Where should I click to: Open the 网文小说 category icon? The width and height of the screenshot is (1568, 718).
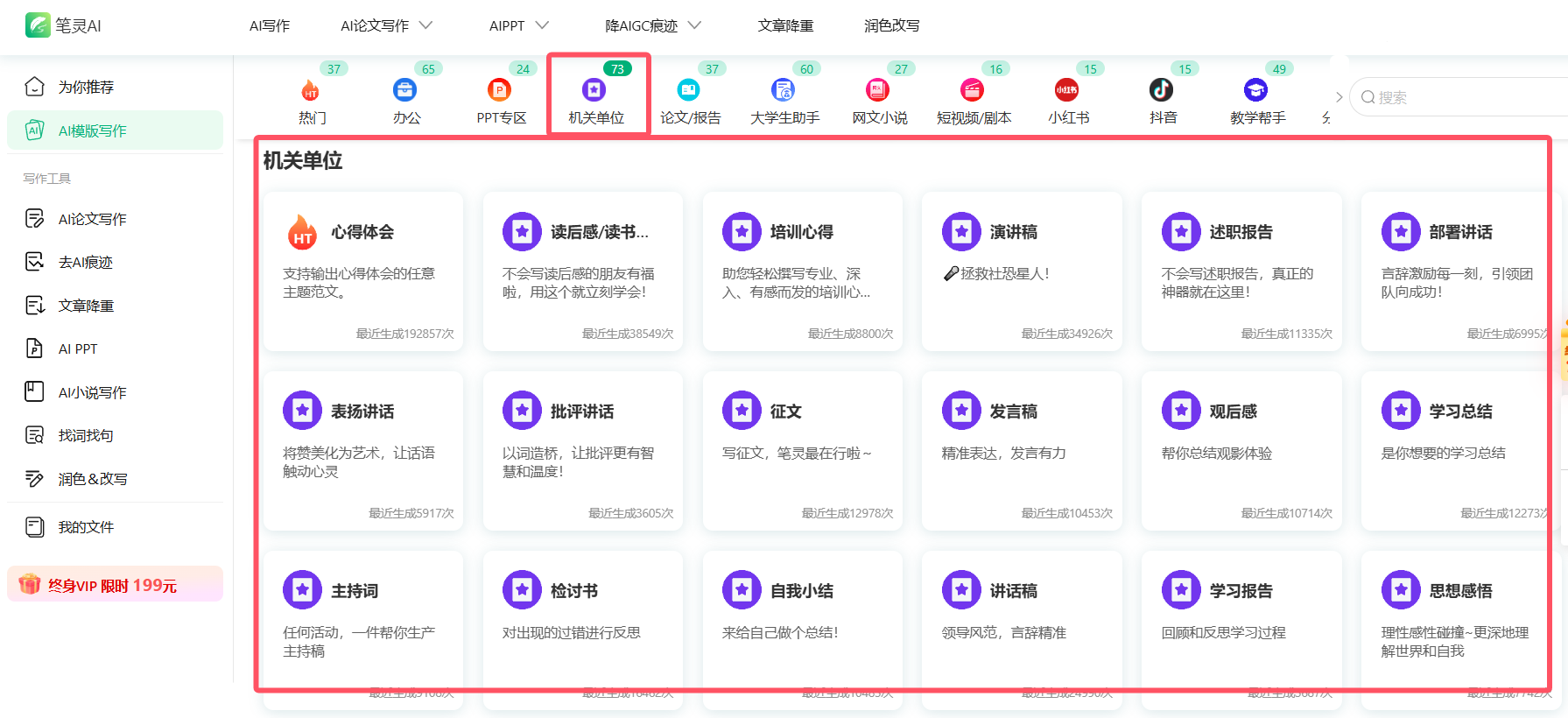[x=877, y=90]
